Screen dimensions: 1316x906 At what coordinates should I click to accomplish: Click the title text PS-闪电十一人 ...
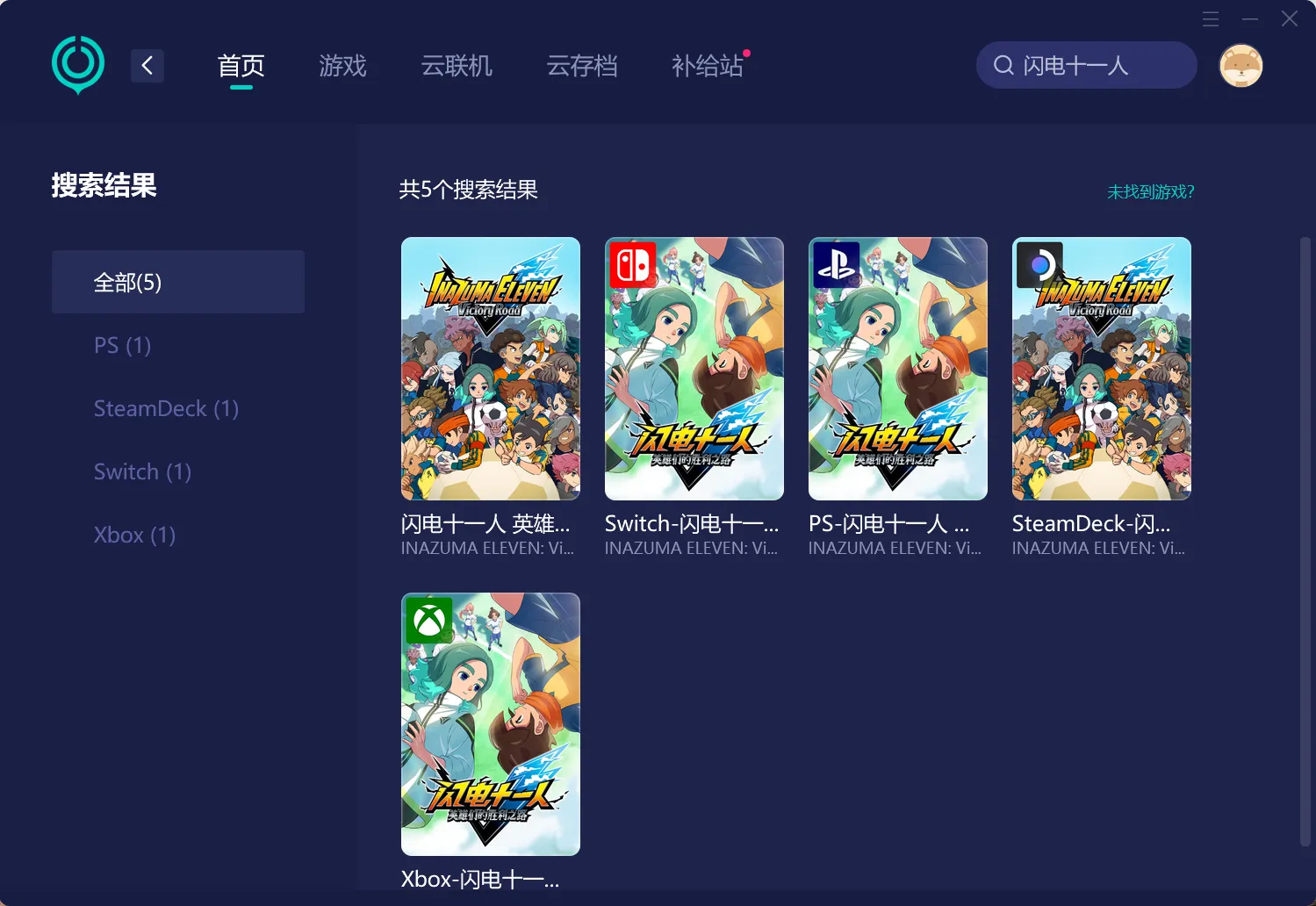pos(888,524)
